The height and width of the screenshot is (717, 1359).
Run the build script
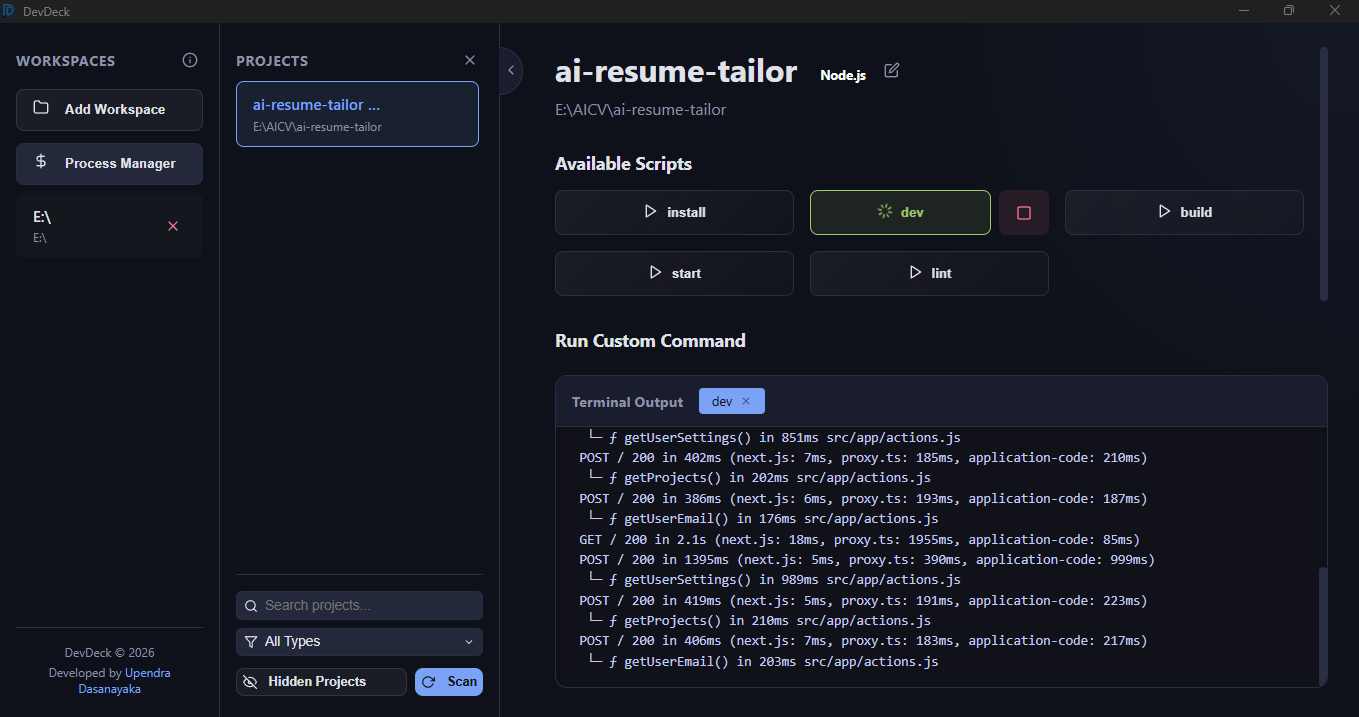[x=1184, y=212]
